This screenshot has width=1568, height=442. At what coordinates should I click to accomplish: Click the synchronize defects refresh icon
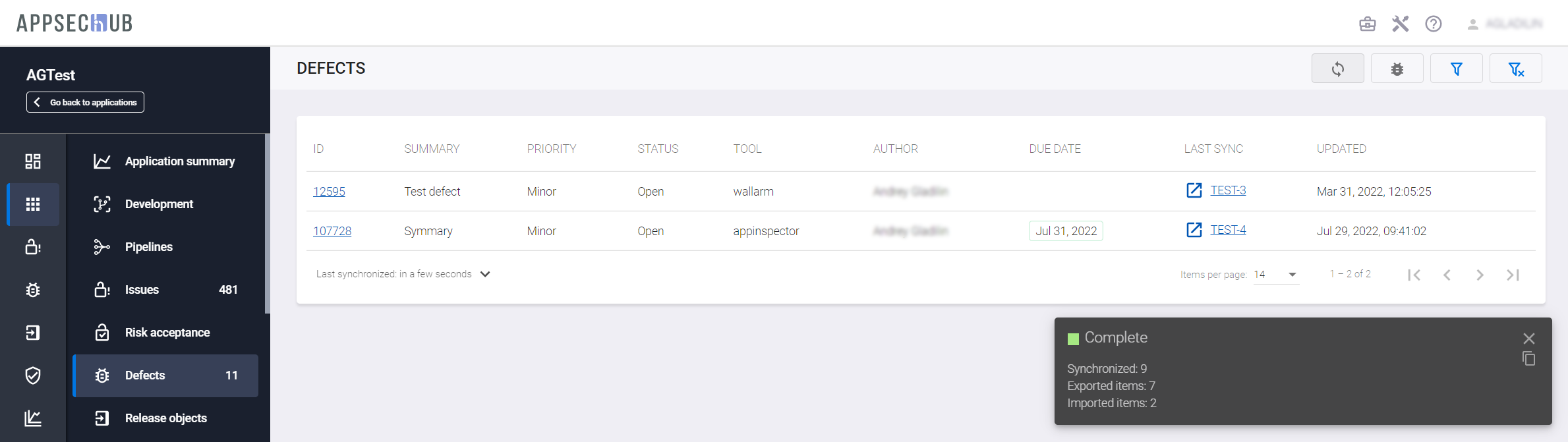1337,69
